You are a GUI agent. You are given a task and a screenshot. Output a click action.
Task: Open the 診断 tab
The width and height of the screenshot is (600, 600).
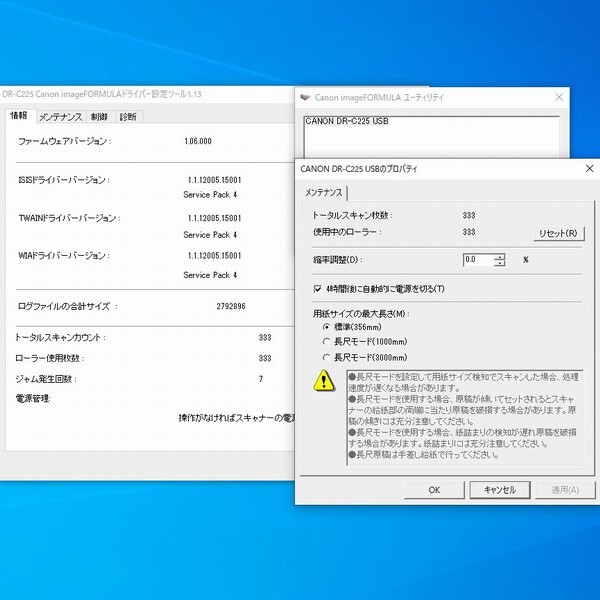click(x=129, y=117)
